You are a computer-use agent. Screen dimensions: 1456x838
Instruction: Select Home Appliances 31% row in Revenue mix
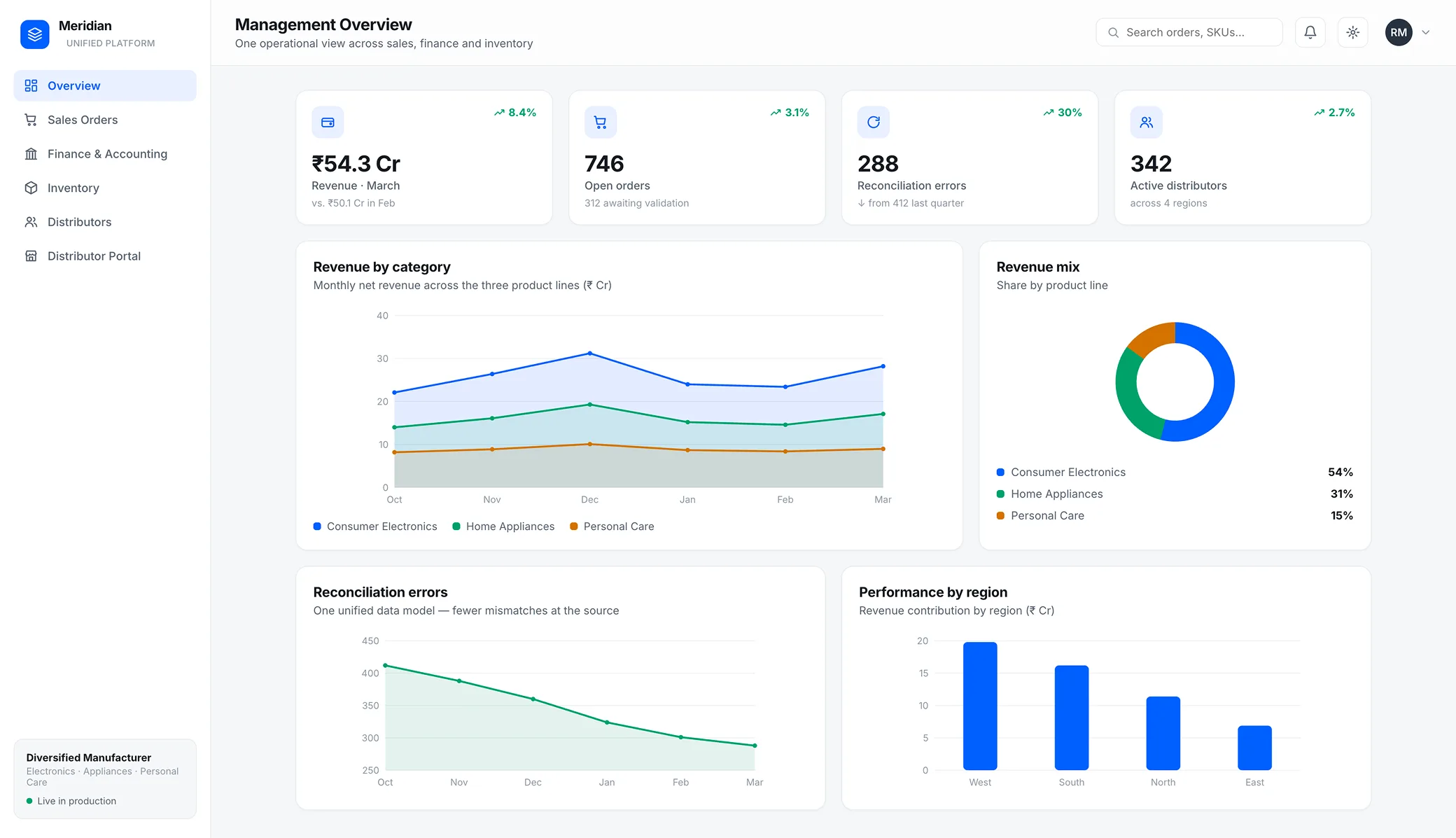[1175, 494]
